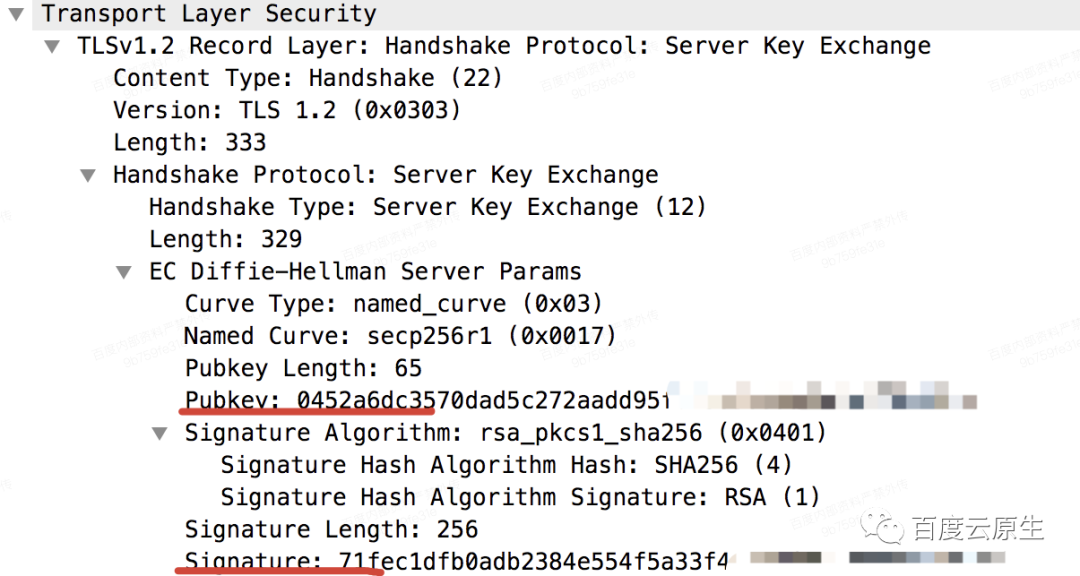Select the Curve Type: named_curve row
This screenshot has height=576, width=1080.
tap(393, 304)
